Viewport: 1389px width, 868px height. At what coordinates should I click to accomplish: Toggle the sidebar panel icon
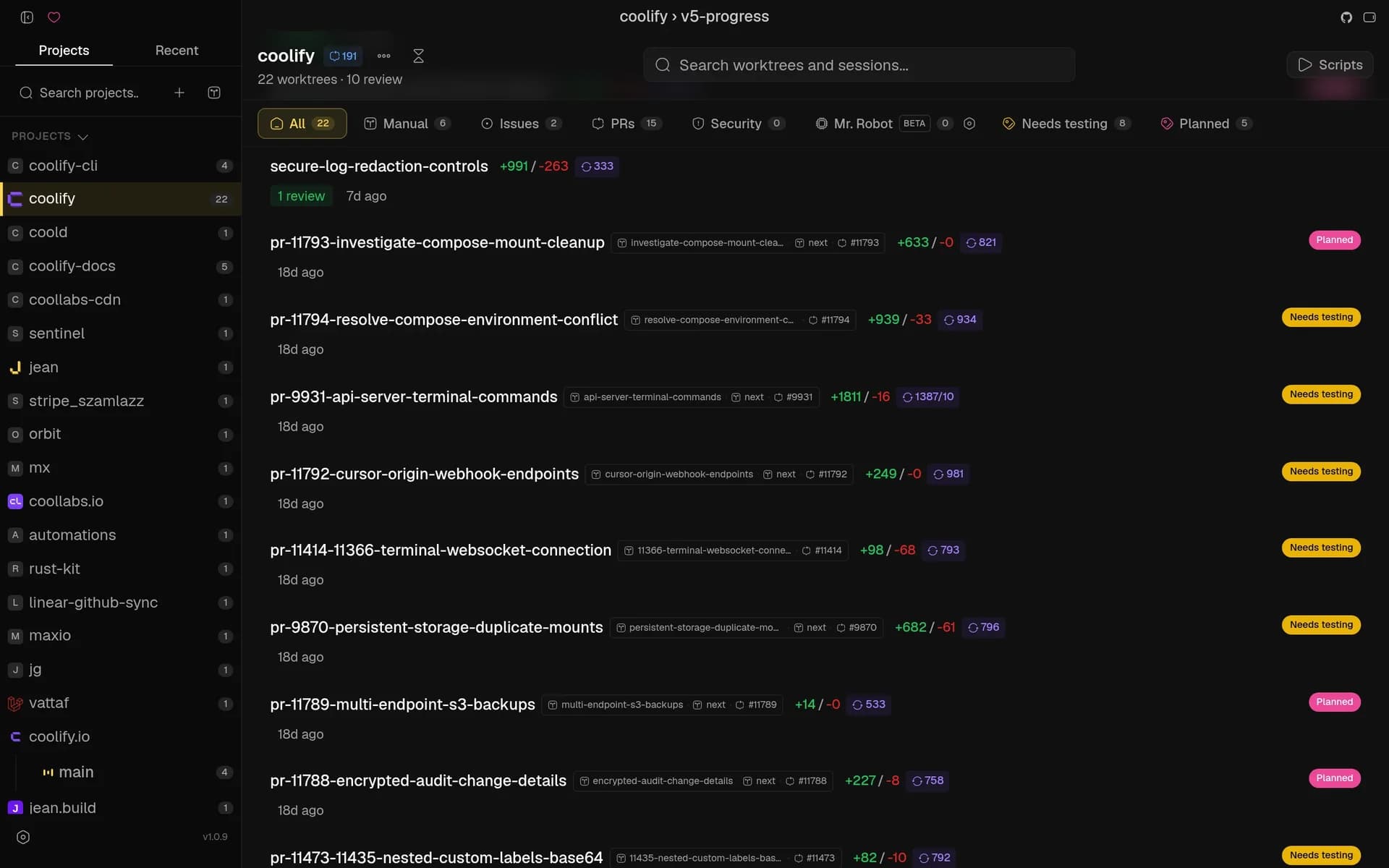(27, 17)
